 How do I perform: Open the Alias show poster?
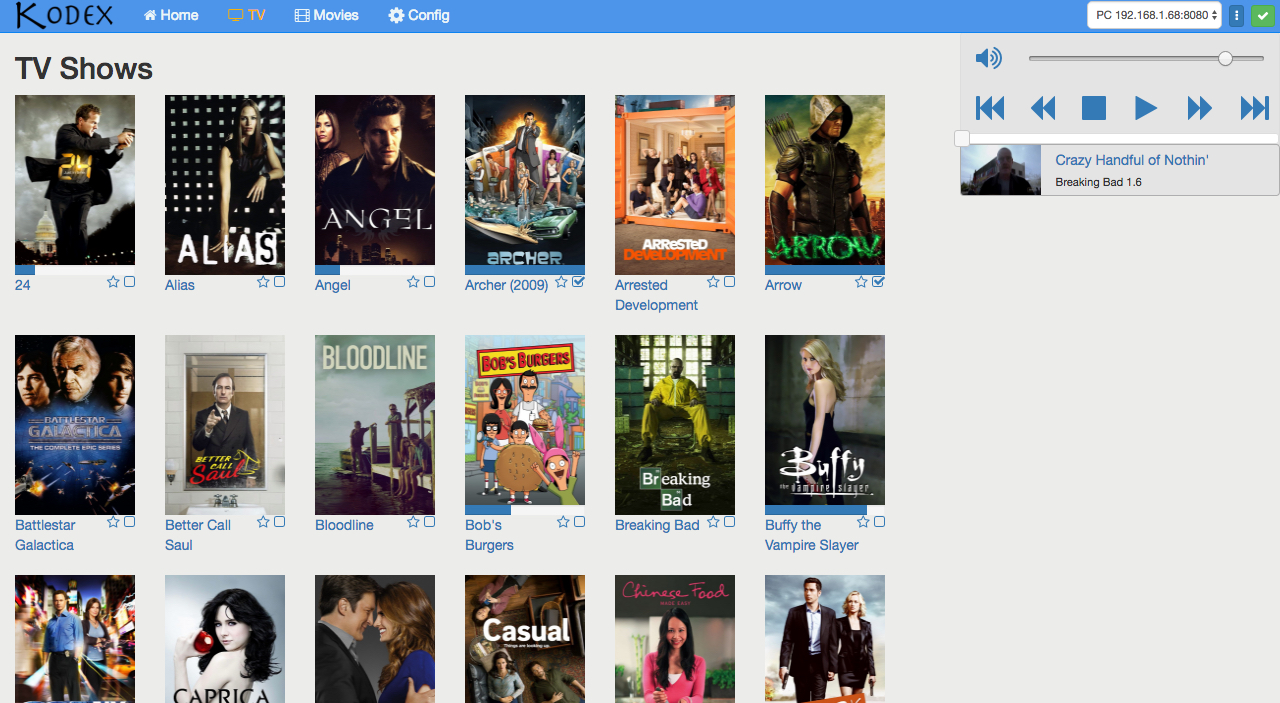coord(225,185)
